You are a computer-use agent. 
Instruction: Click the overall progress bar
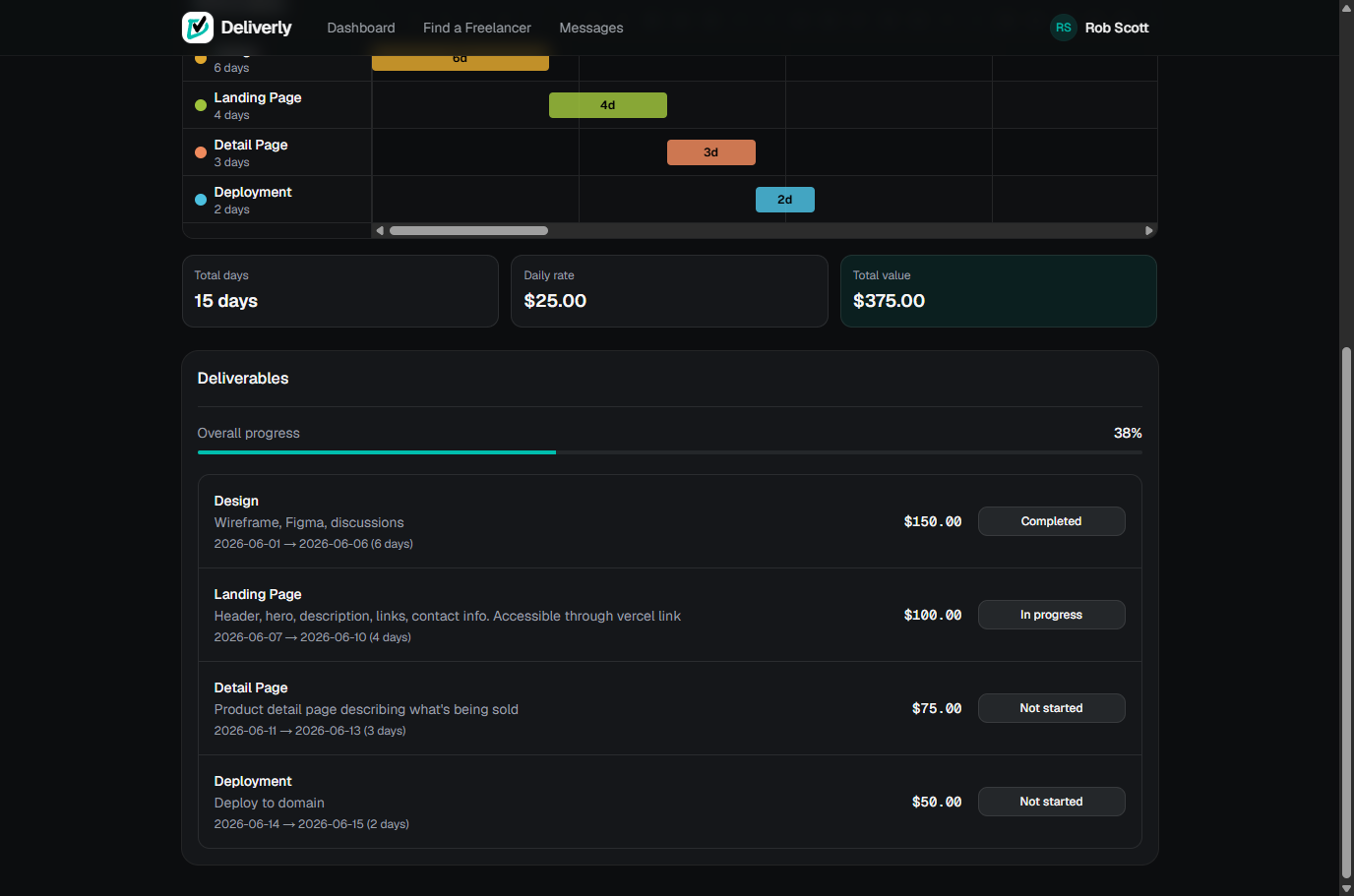pos(670,452)
